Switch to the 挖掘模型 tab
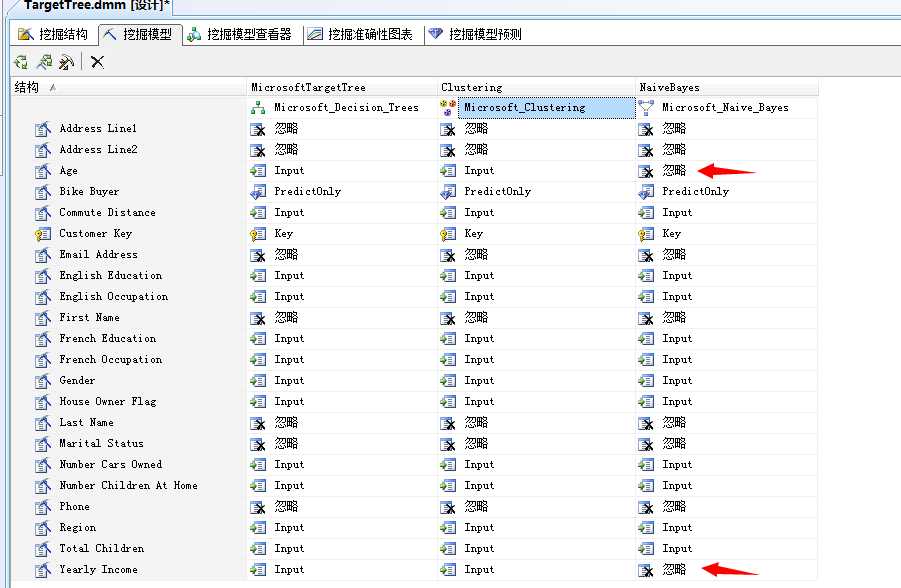 140,34
